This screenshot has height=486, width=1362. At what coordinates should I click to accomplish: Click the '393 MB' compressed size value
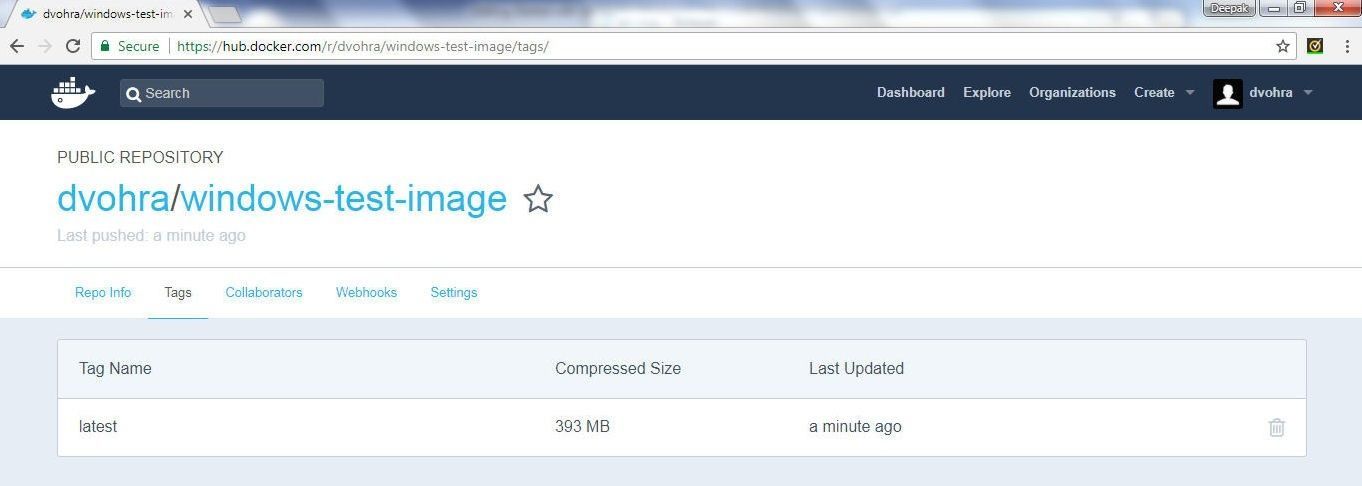coord(582,426)
